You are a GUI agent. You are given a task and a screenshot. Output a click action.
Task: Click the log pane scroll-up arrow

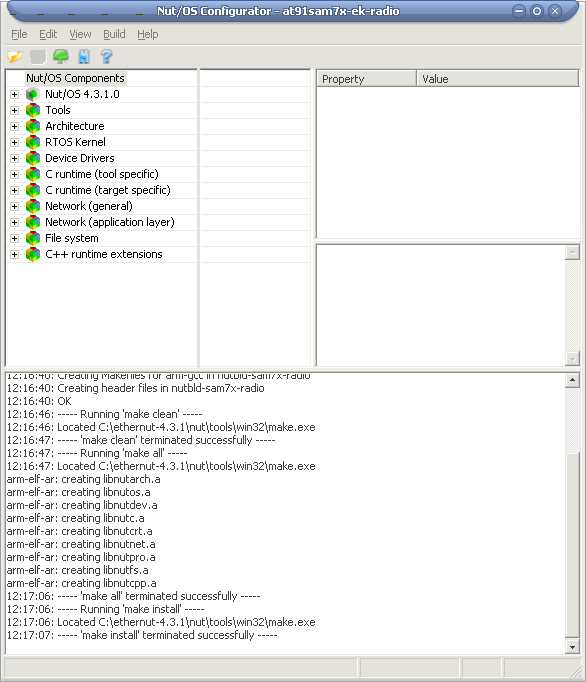pos(572,381)
